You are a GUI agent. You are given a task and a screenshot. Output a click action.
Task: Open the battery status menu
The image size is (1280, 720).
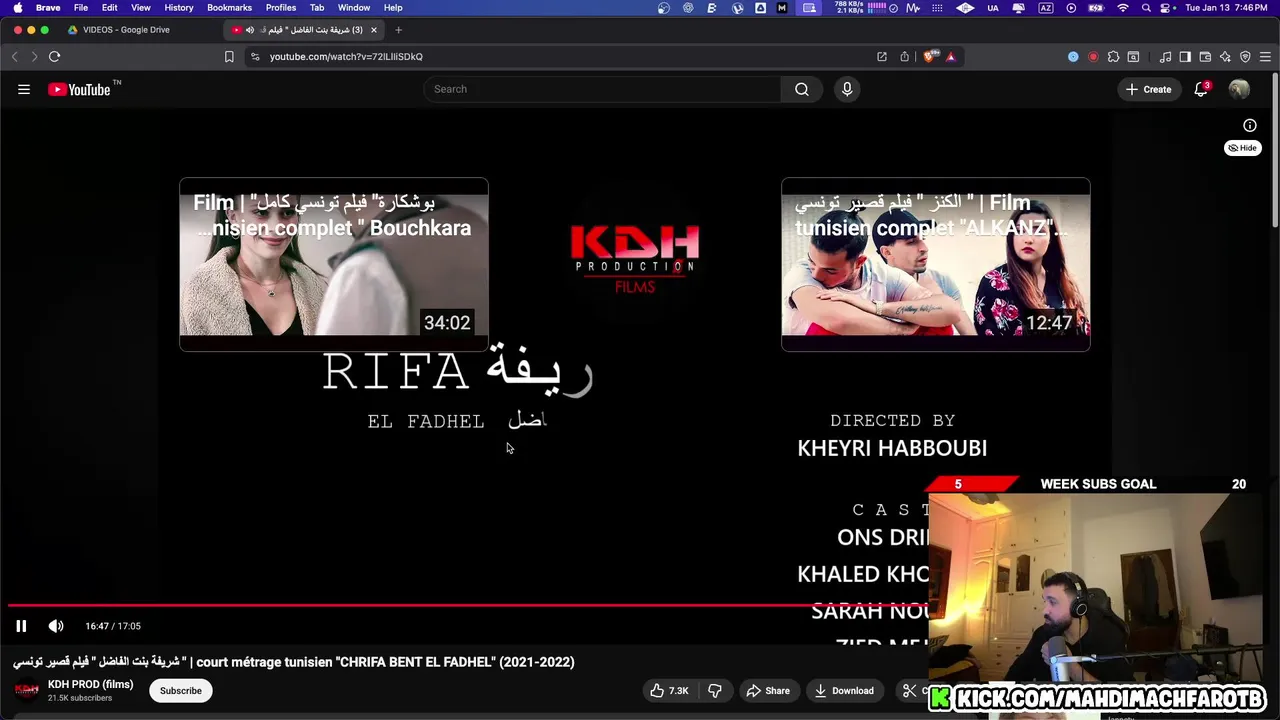pyautogui.click(x=1096, y=8)
